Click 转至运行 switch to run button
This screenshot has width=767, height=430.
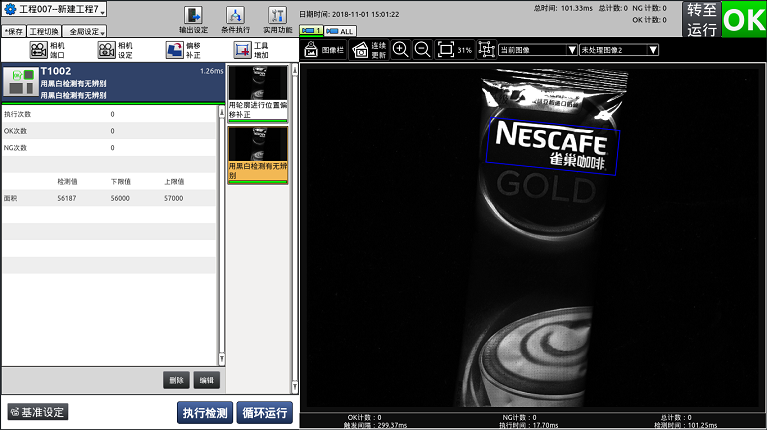pyautogui.click(x=702, y=19)
